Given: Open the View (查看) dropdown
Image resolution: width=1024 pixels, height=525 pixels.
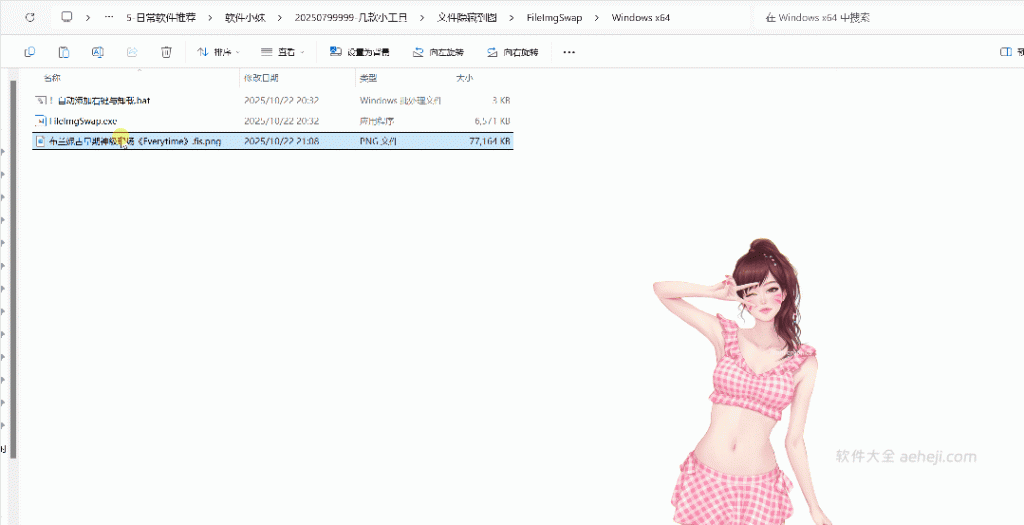Looking at the screenshot, I should point(284,52).
